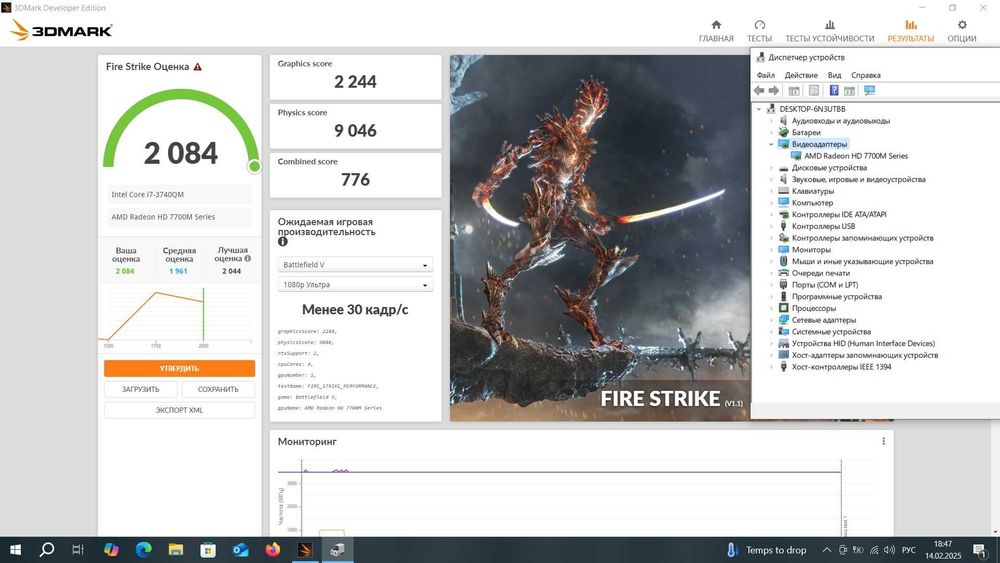The height and width of the screenshot is (563, 1000).
Task: Open Firefox from taskbar
Action: (x=273, y=550)
